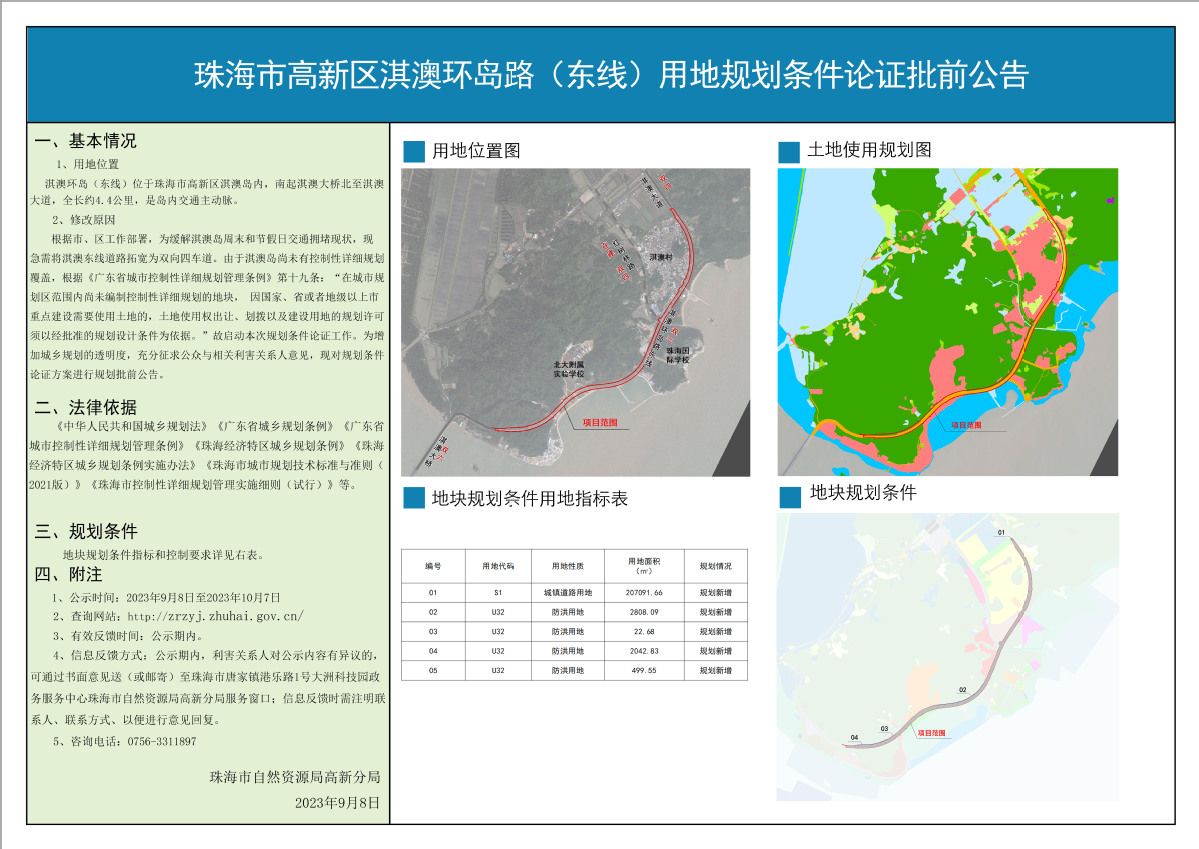Image resolution: width=1199 pixels, height=849 pixels.
Task: Click the signature 珠海市自然资源局高新分局
Action: (295, 777)
